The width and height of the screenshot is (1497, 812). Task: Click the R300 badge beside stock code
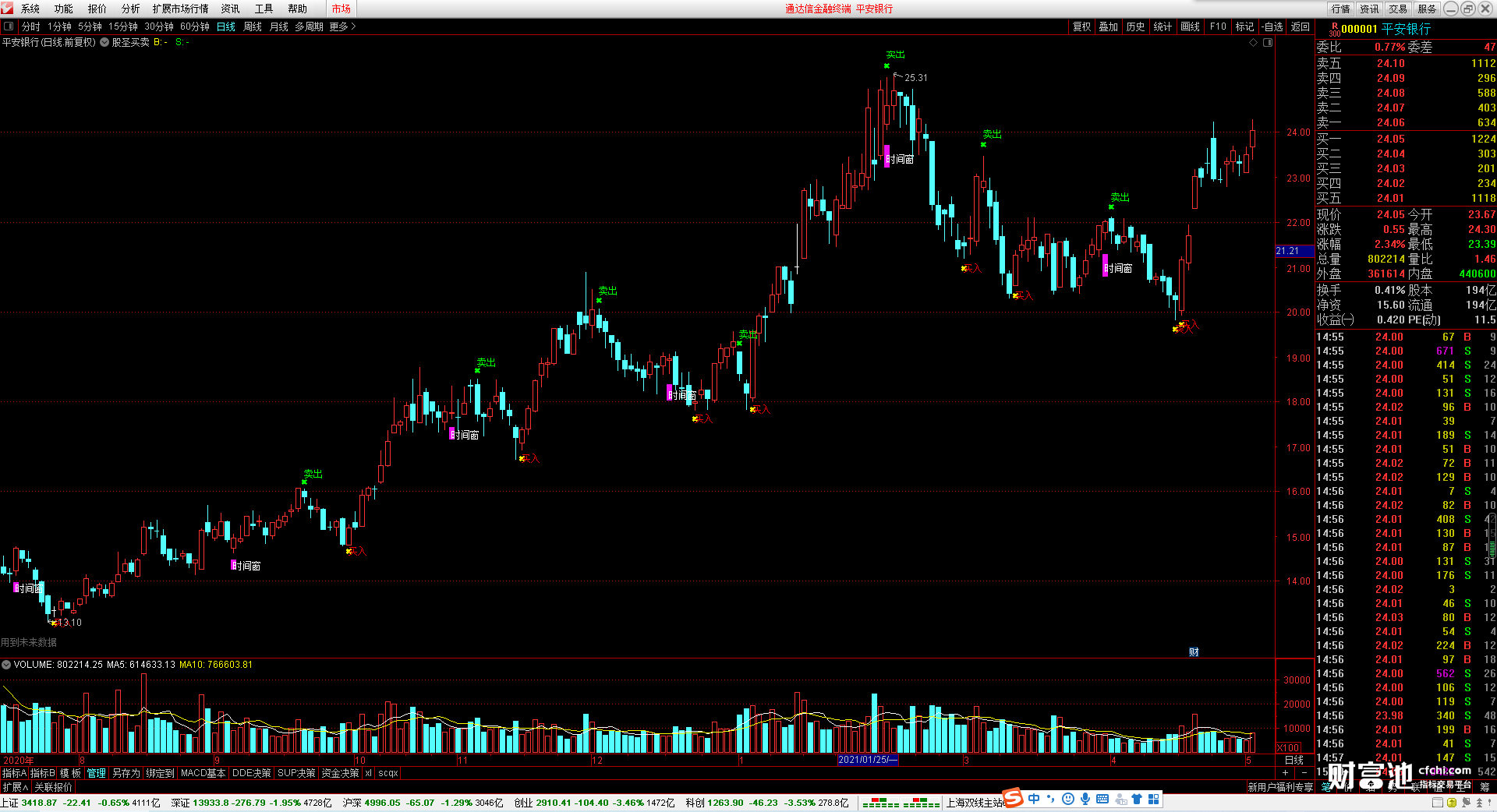click(1334, 29)
